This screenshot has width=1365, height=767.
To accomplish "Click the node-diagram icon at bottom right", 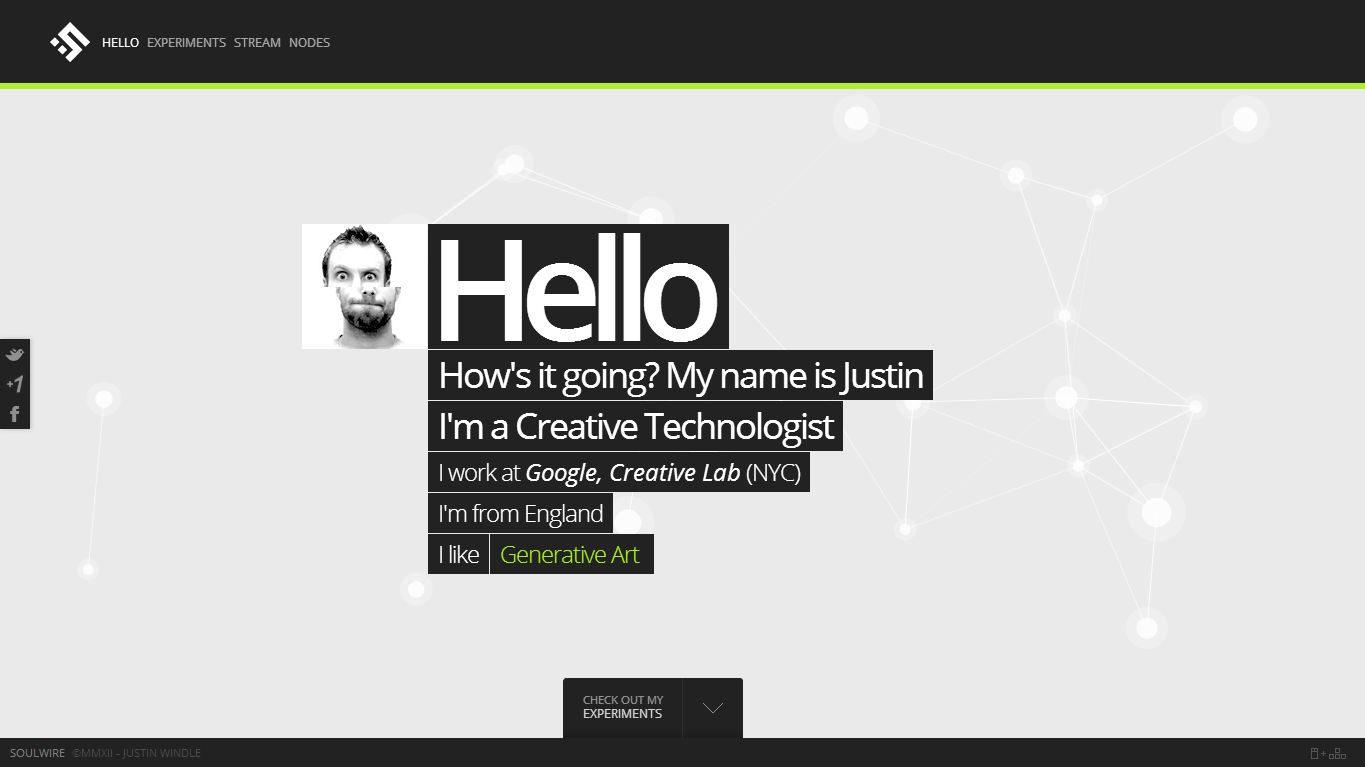I will tap(1340, 753).
